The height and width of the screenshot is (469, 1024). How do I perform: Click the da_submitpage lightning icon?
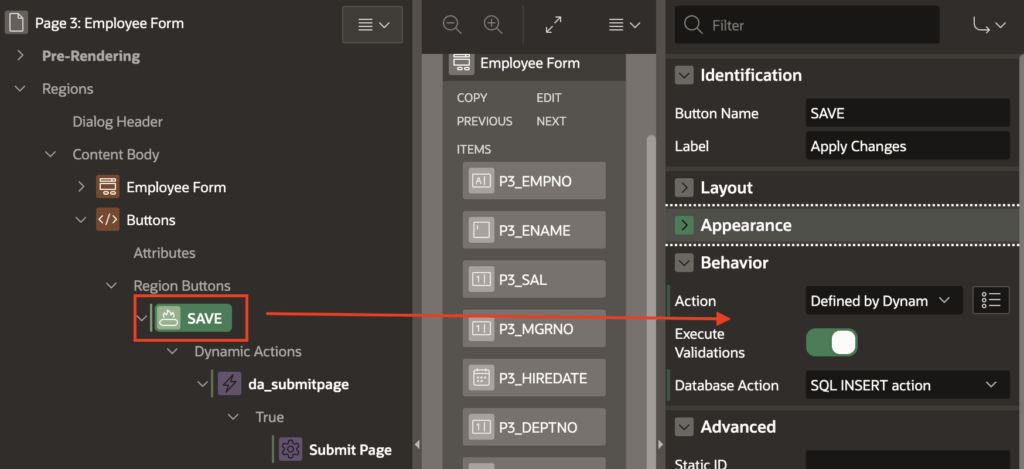tap(229, 384)
